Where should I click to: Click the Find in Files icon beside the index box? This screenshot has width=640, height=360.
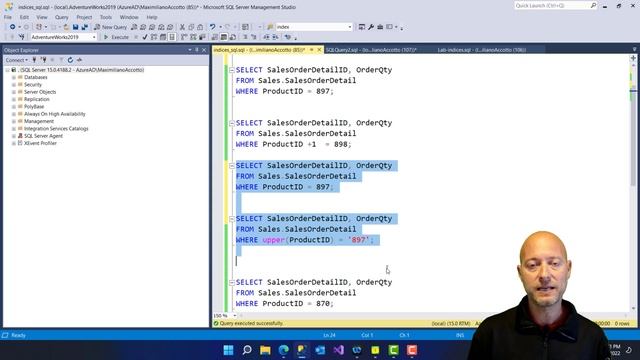click(x=270, y=27)
